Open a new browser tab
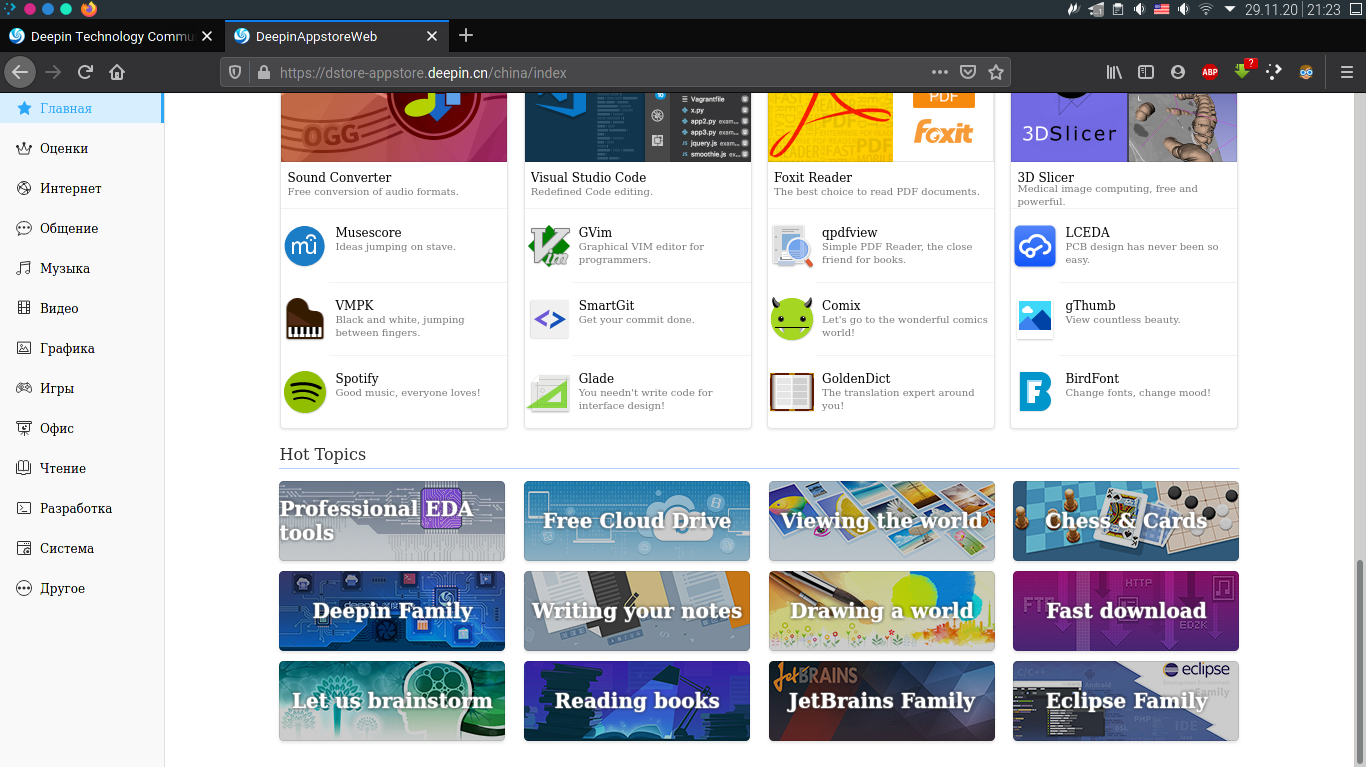 (x=466, y=36)
